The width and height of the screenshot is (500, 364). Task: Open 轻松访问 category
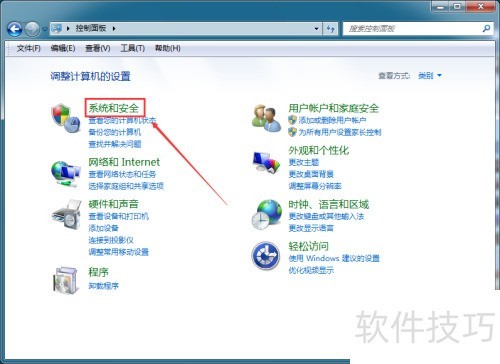coord(309,246)
